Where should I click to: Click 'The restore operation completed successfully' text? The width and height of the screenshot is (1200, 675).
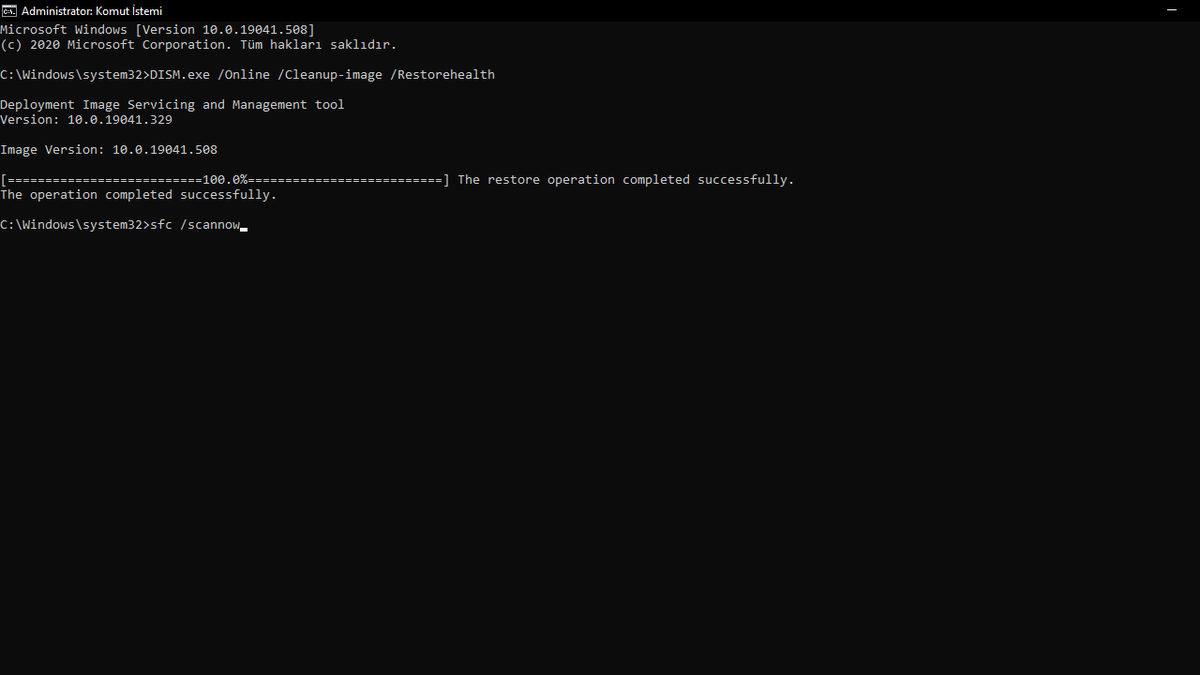(x=625, y=179)
